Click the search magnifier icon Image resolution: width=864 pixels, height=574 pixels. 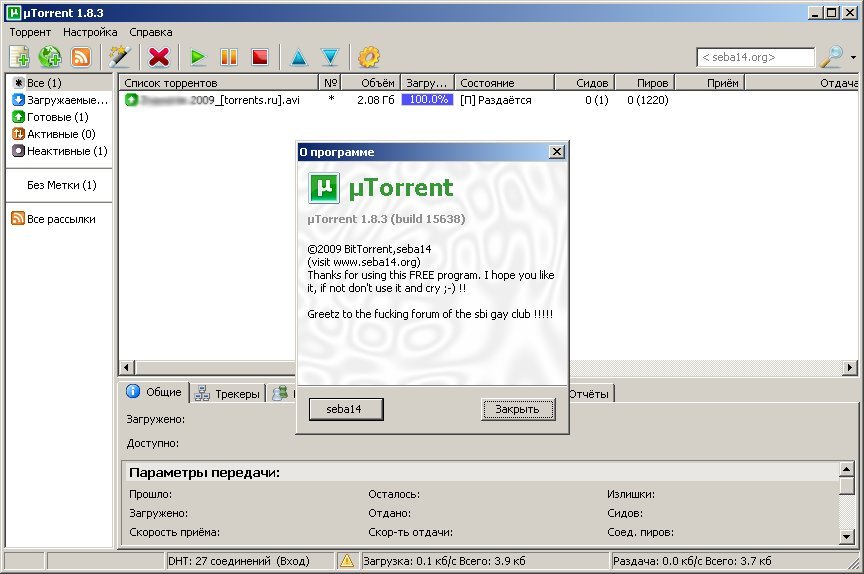point(831,57)
